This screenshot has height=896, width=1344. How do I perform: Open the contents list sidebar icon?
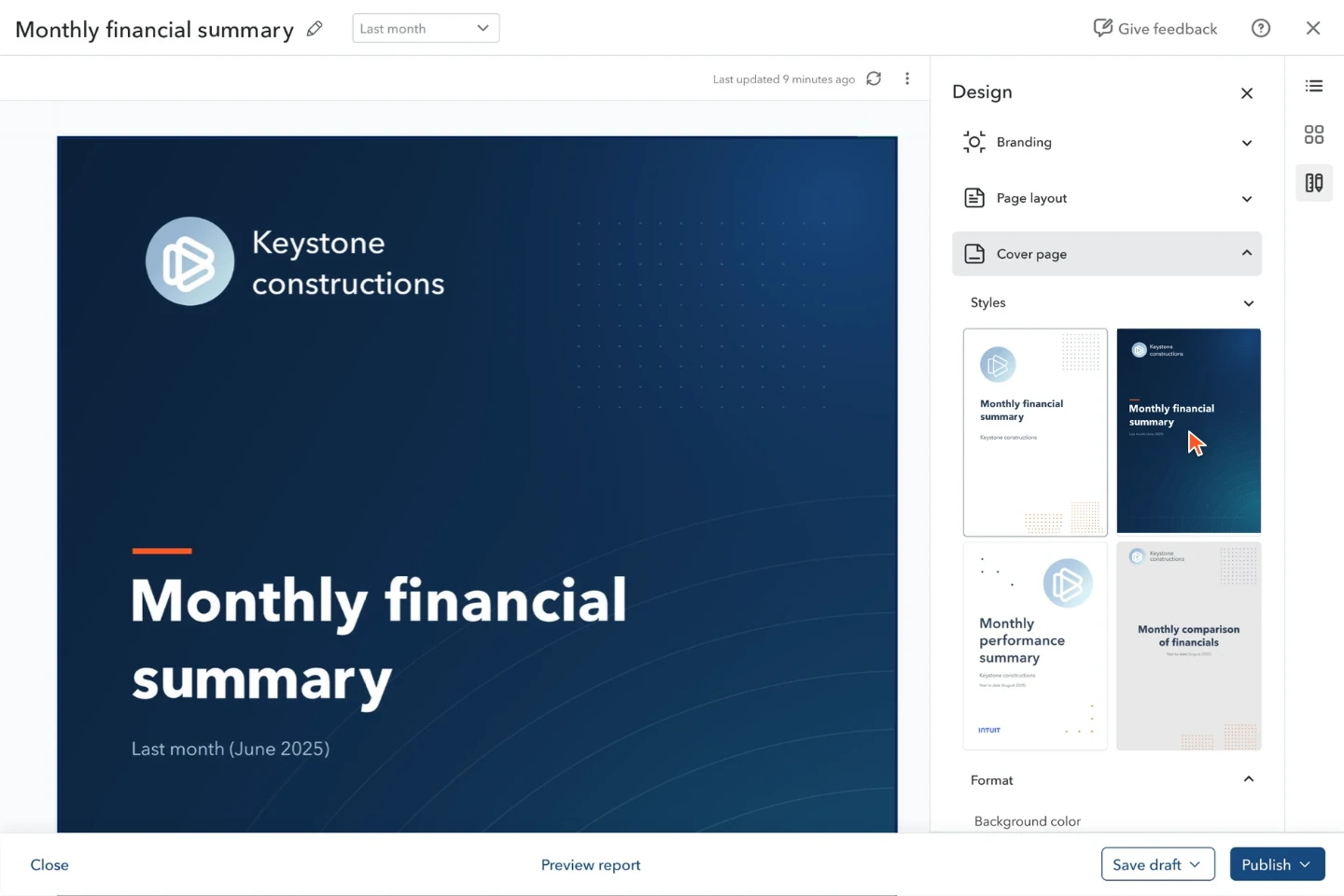1314,86
